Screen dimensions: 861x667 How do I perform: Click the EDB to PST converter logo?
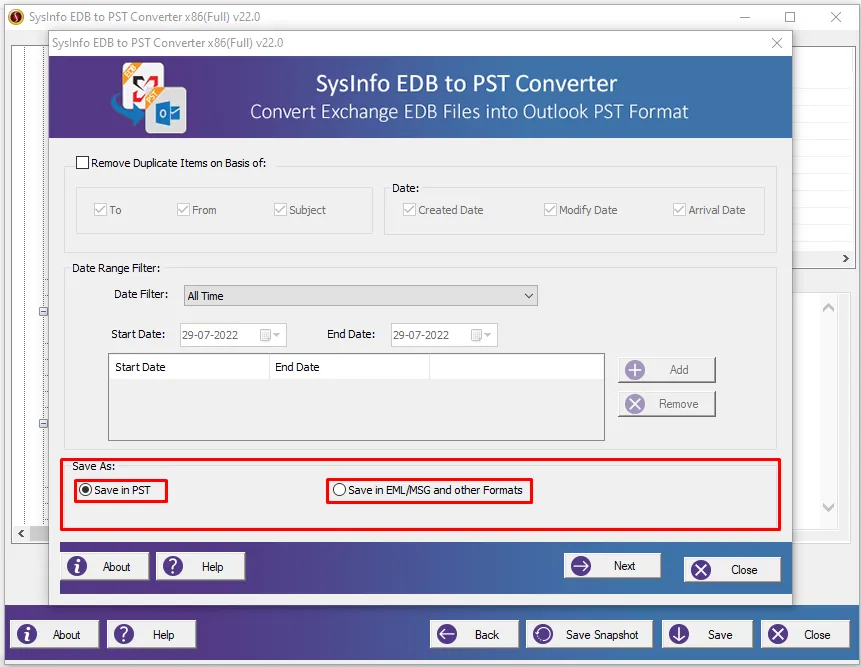tap(149, 97)
